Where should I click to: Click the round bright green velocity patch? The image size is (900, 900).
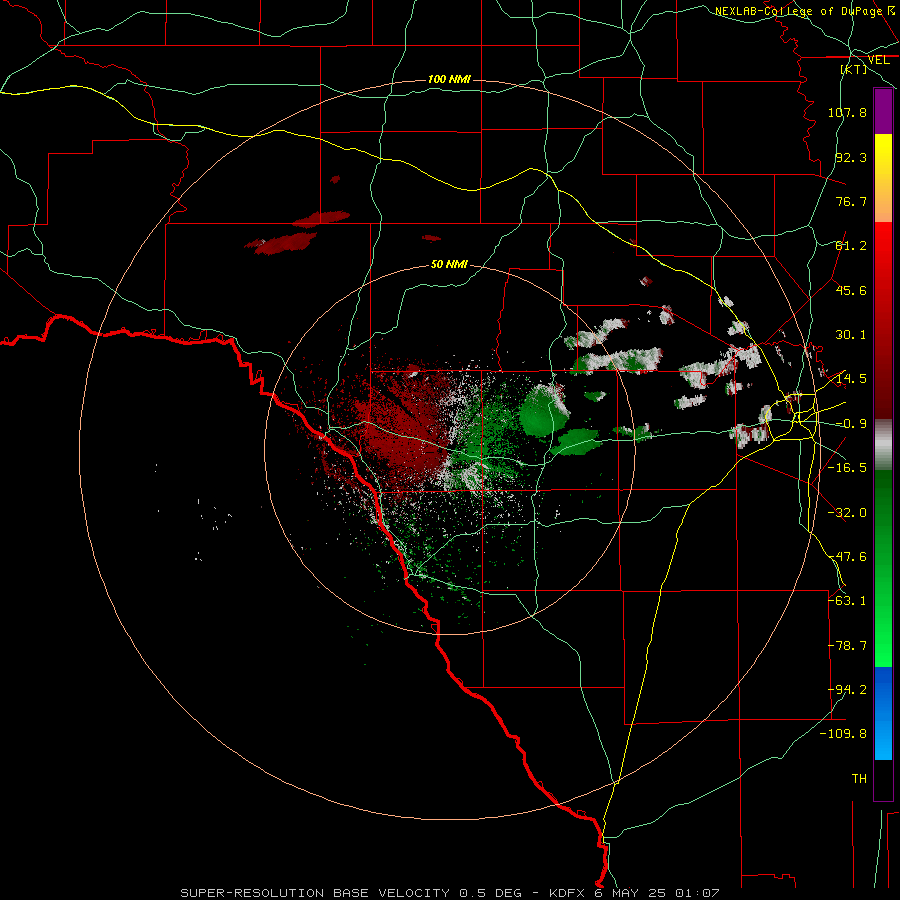point(544,410)
